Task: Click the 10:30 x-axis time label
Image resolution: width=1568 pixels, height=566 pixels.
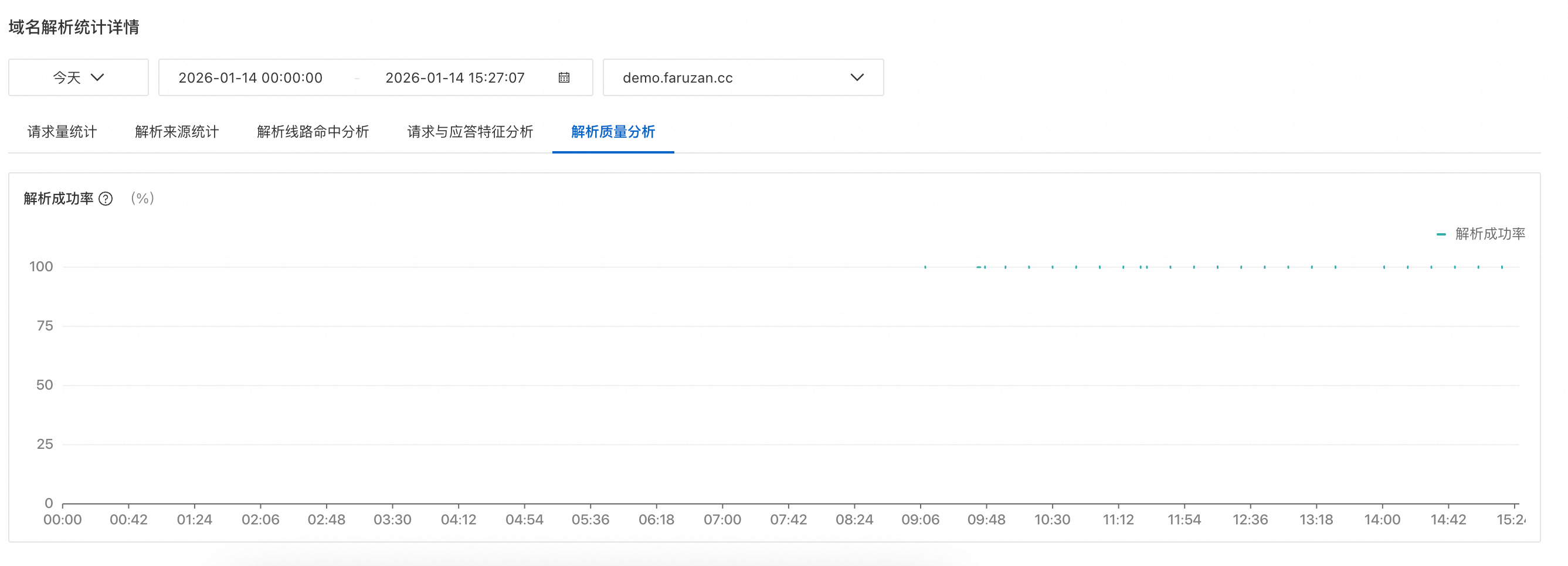Action: [x=1053, y=520]
